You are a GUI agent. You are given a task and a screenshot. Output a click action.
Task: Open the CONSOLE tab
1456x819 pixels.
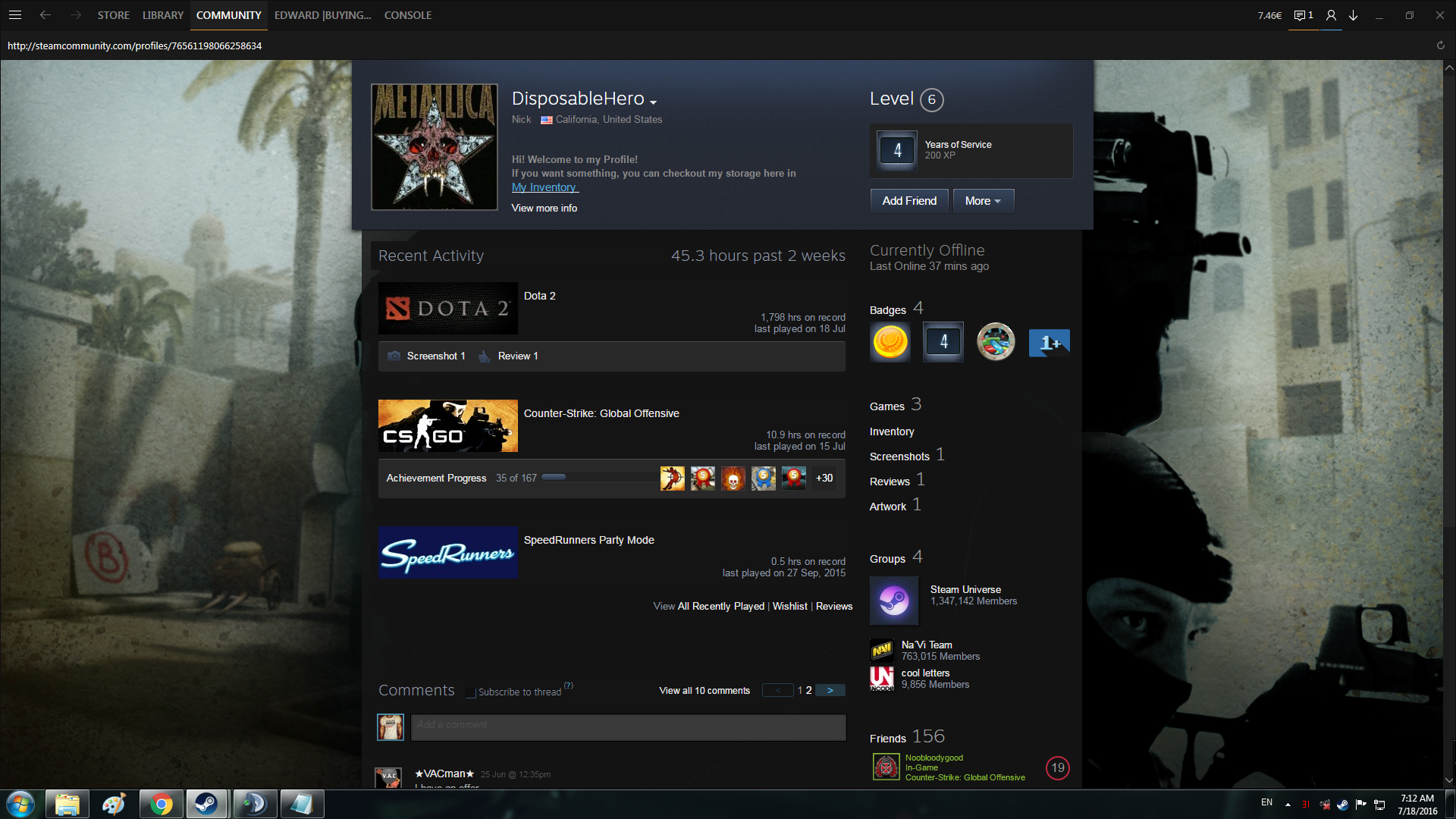pyautogui.click(x=407, y=15)
